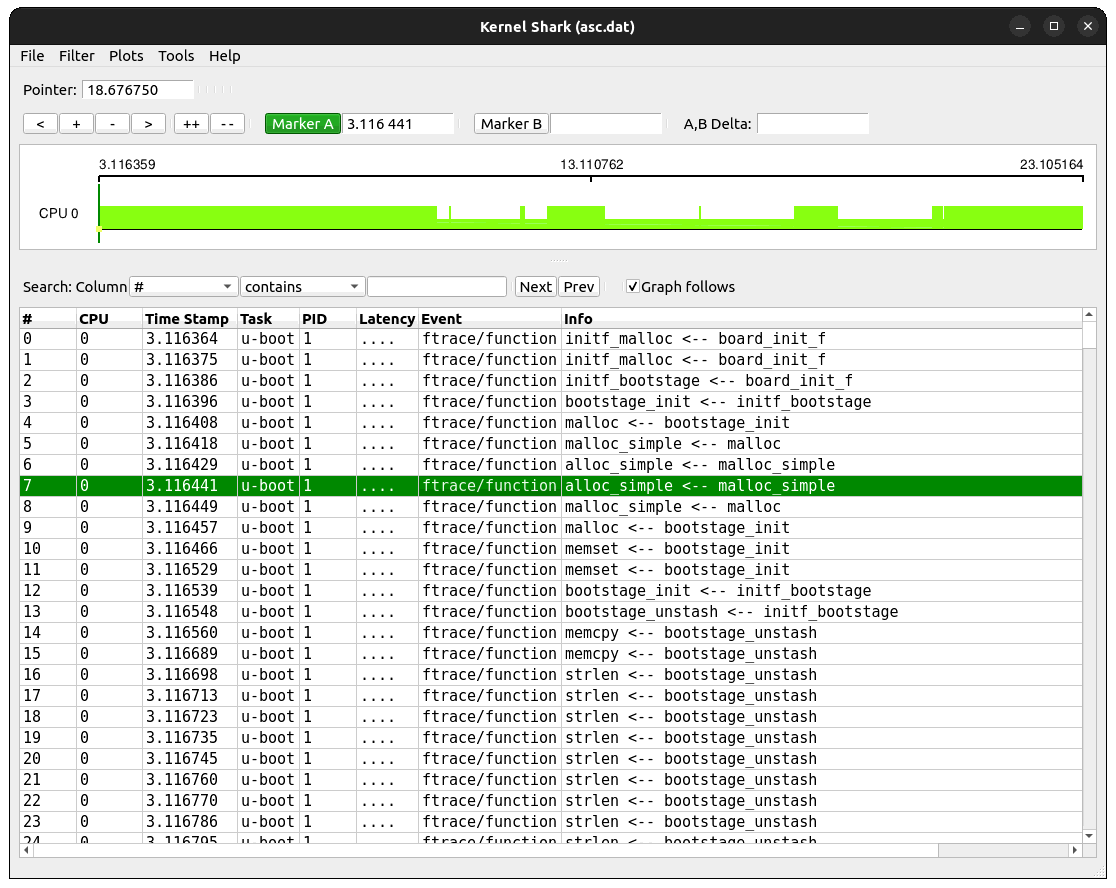Screen dimensions: 1116x888
Task: Click the scroll left '<' button
Action: click(x=40, y=124)
